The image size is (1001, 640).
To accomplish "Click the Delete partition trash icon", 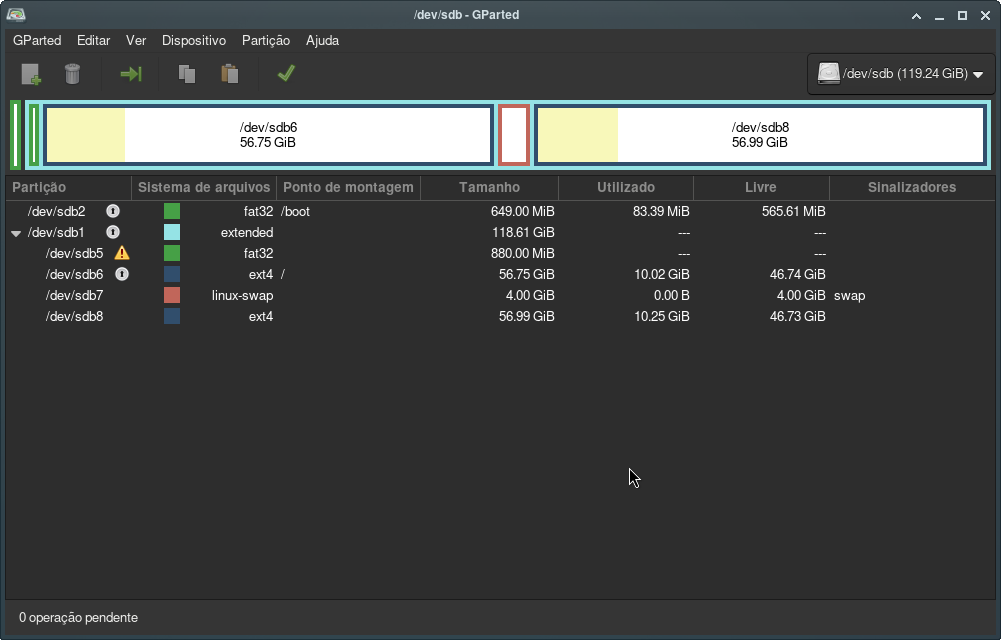I will tap(72, 74).
